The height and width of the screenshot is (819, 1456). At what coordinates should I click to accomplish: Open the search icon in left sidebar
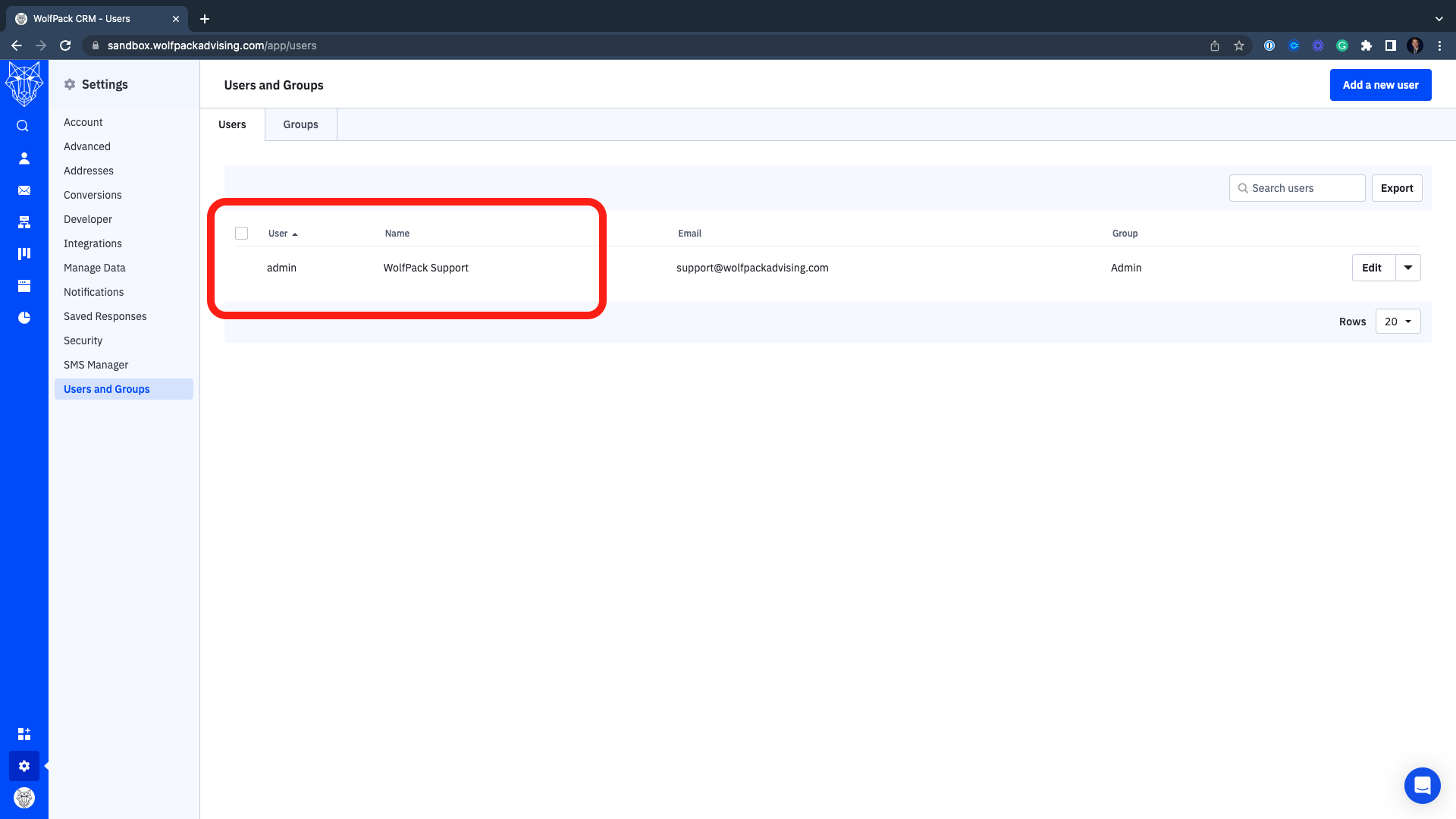point(23,126)
